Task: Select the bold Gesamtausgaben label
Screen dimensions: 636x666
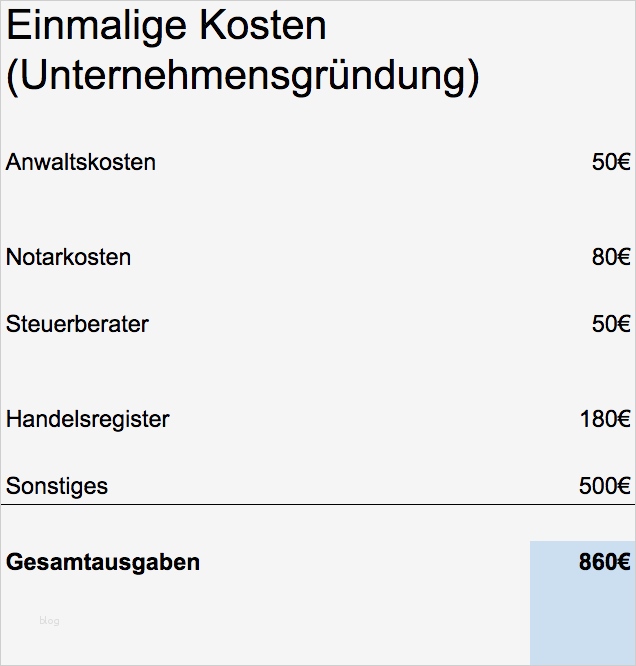Action: (103, 562)
